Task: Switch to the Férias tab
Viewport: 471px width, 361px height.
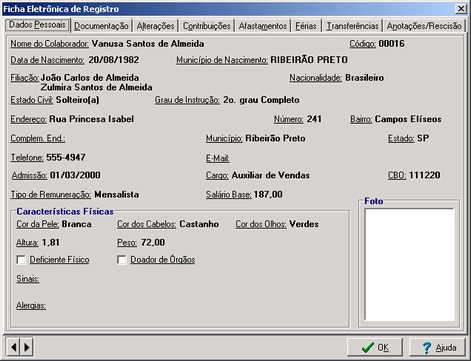Action: [x=306, y=26]
